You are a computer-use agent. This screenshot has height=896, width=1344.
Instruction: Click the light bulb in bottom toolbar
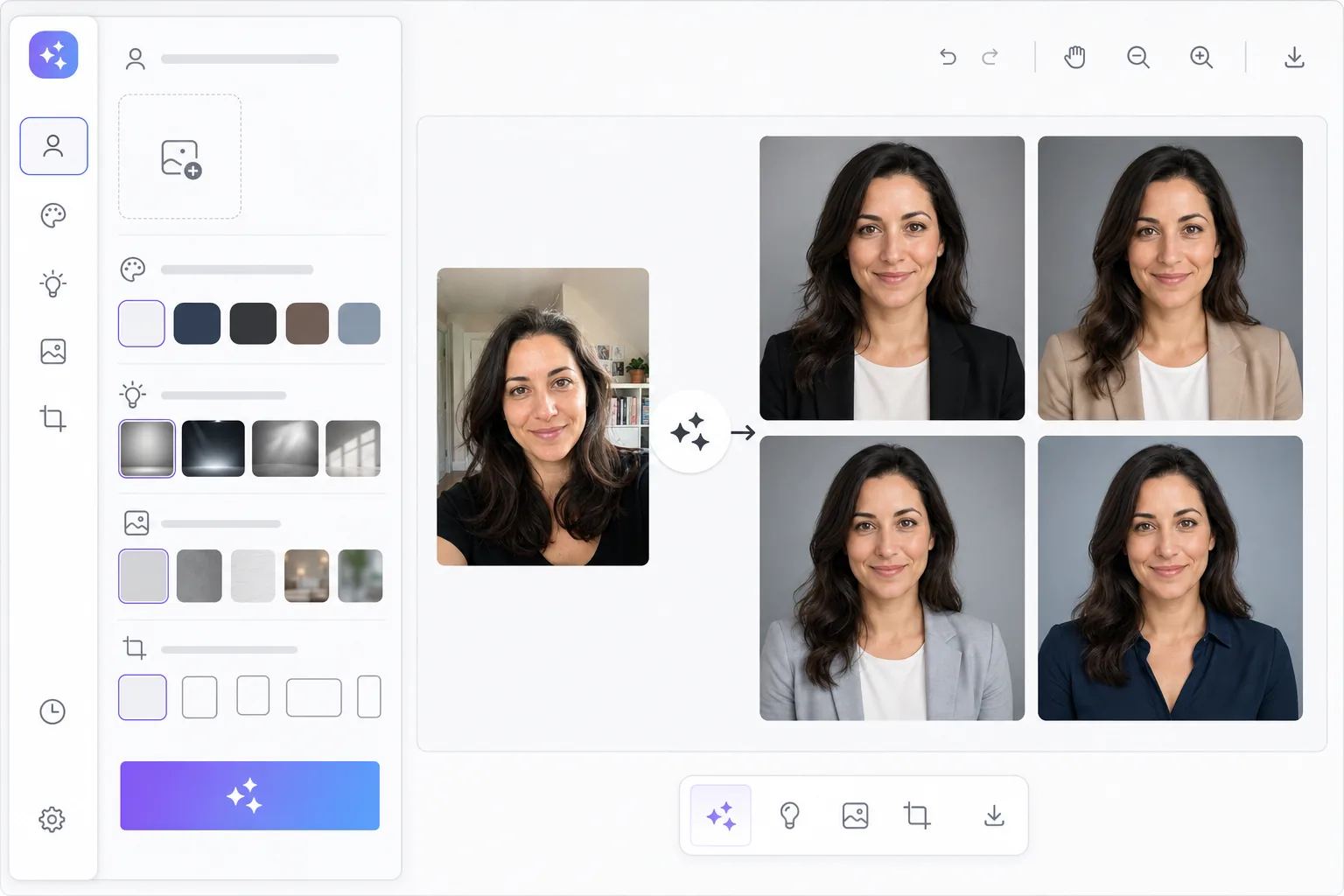click(789, 815)
